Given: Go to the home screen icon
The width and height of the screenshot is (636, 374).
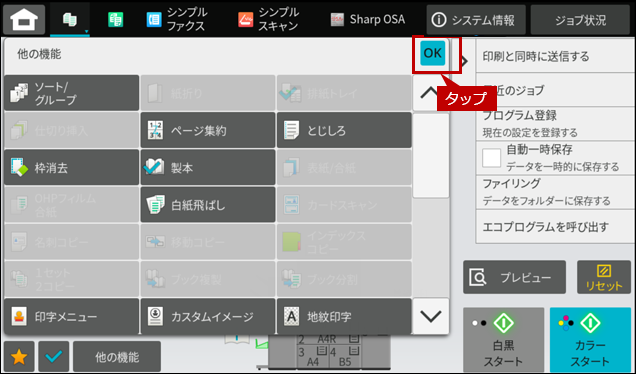Looking at the screenshot, I should (x=24, y=19).
